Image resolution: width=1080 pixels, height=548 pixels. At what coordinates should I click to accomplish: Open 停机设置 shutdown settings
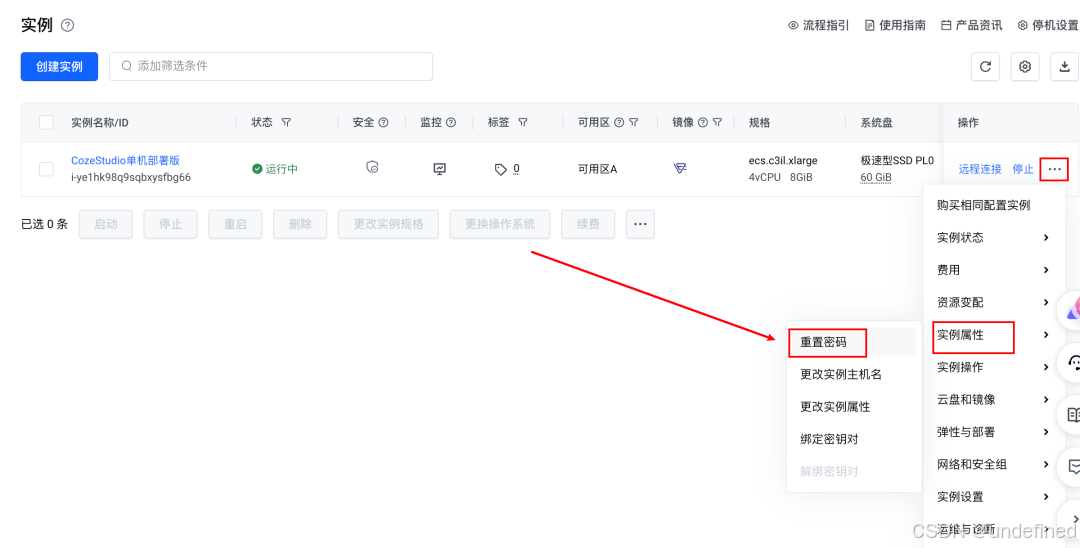[x=1048, y=25]
